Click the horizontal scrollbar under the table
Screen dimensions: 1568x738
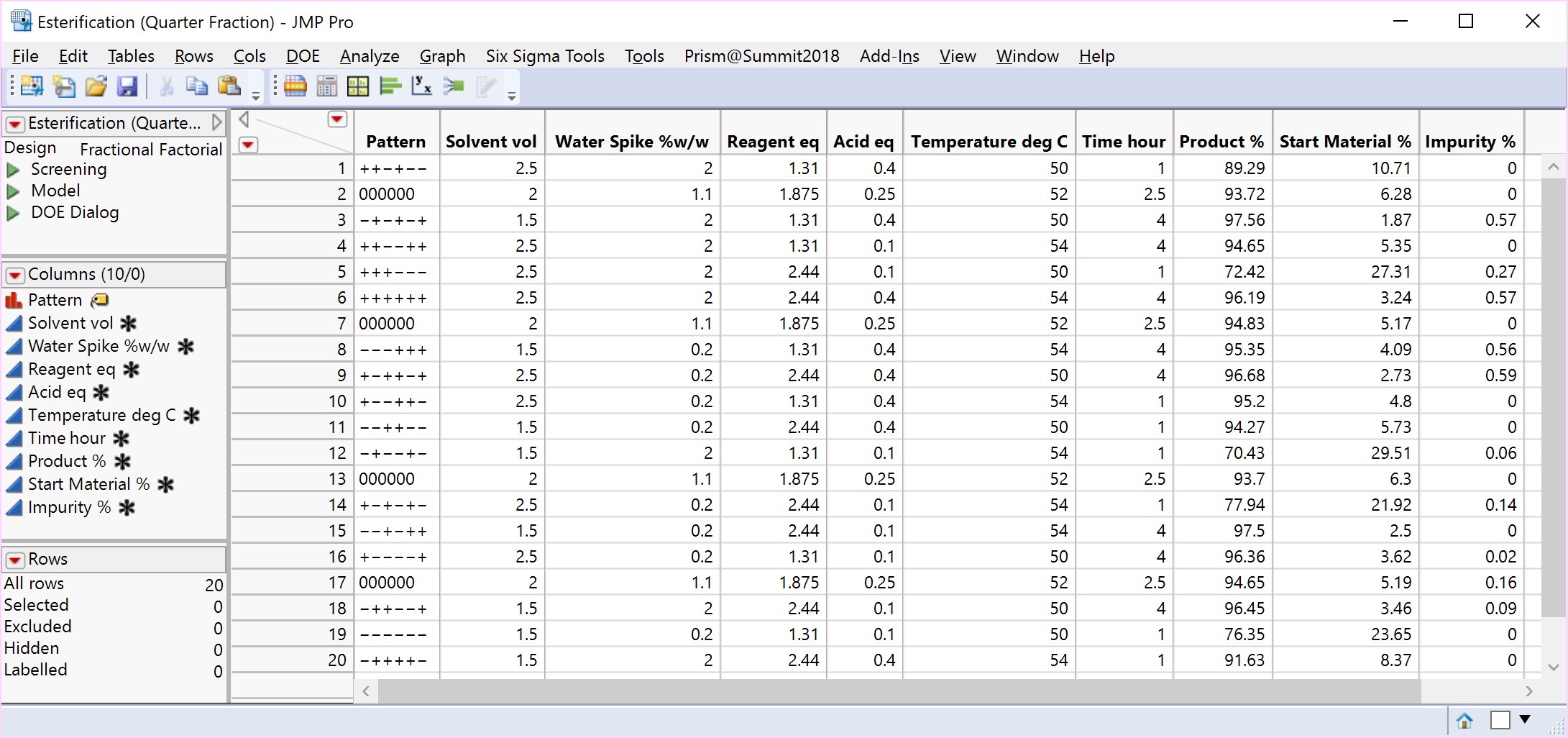pyautogui.click(x=899, y=691)
